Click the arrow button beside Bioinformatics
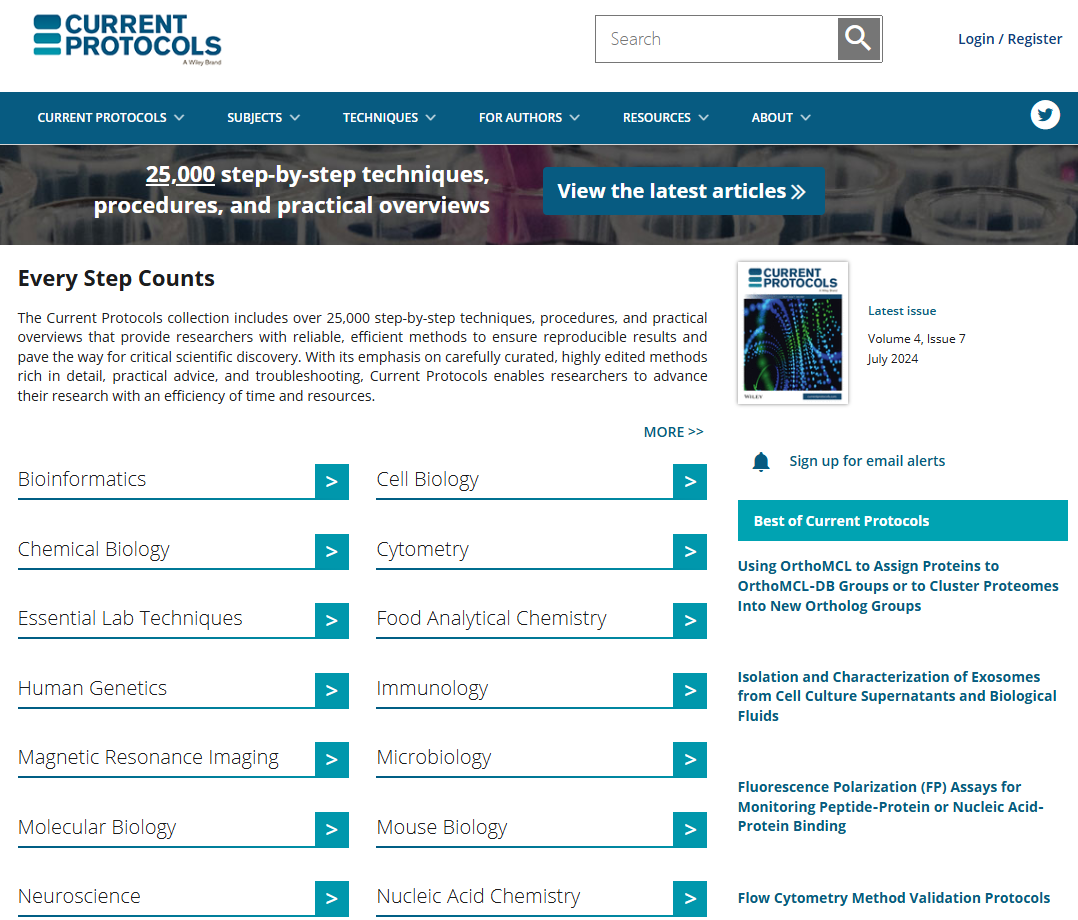 click(x=331, y=481)
